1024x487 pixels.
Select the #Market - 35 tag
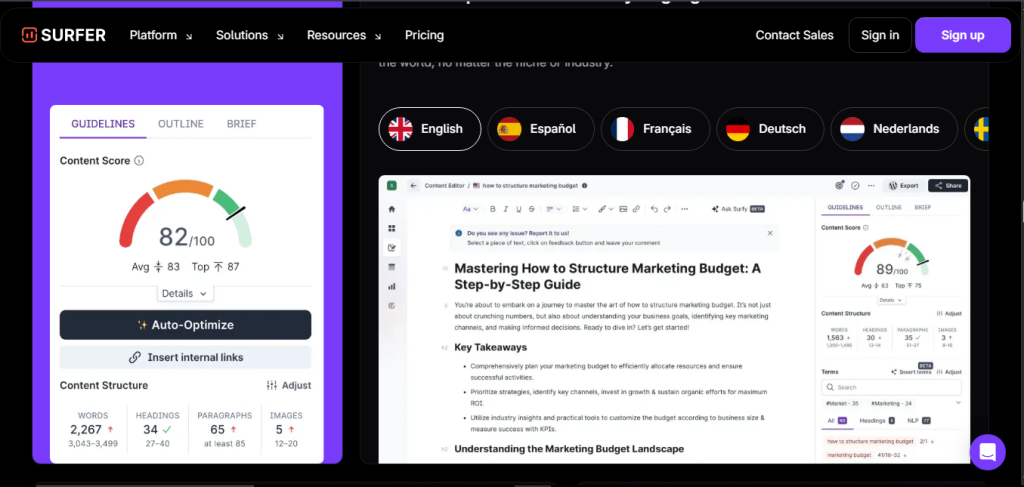pos(842,403)
